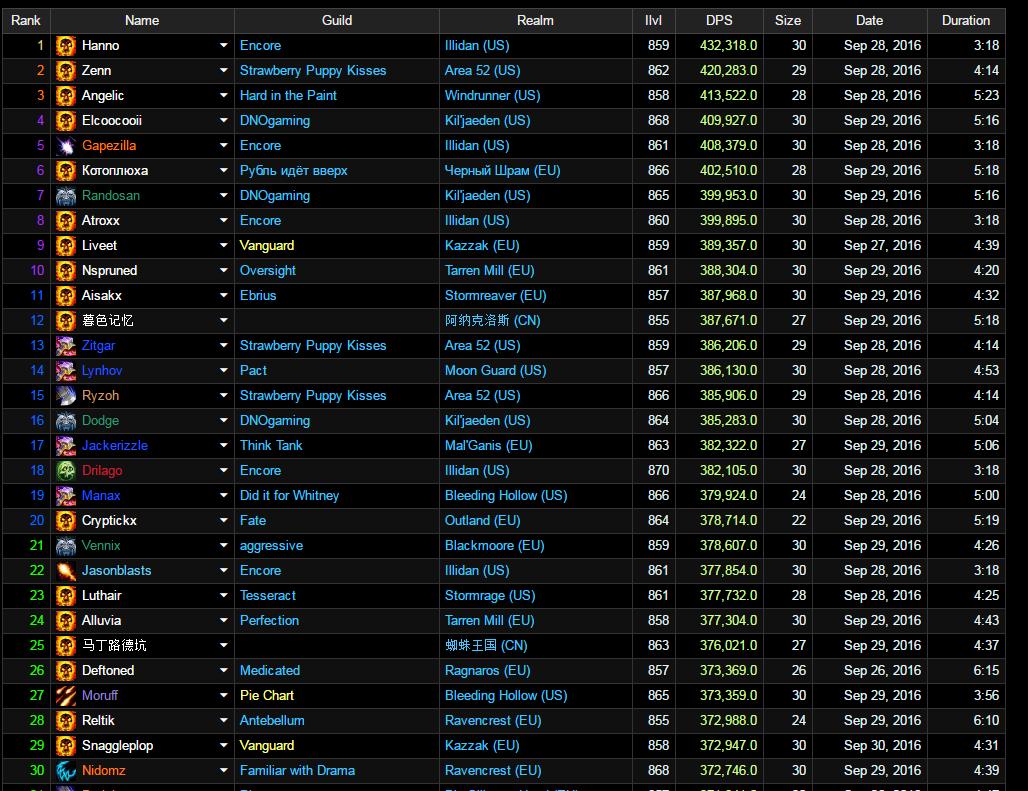Open Gapezilla's dropdown arrow

224,145
